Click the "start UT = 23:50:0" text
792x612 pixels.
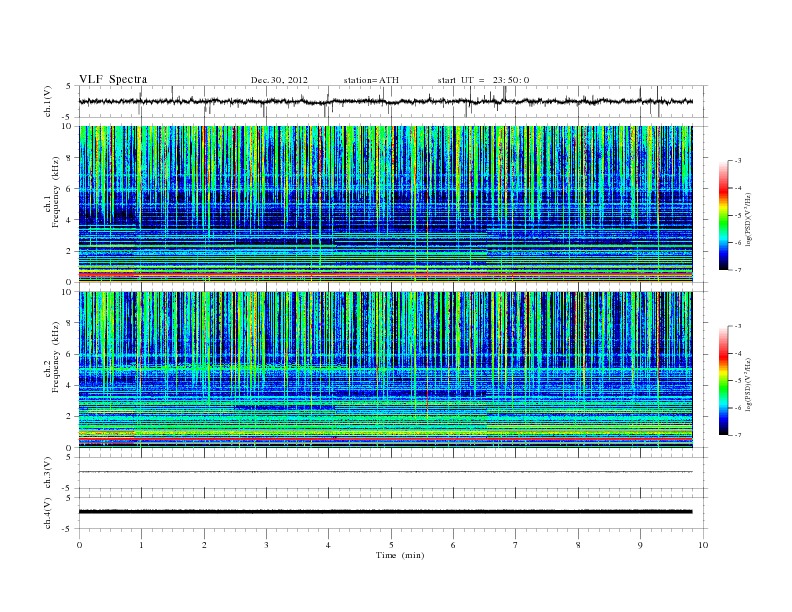(483, 80)
